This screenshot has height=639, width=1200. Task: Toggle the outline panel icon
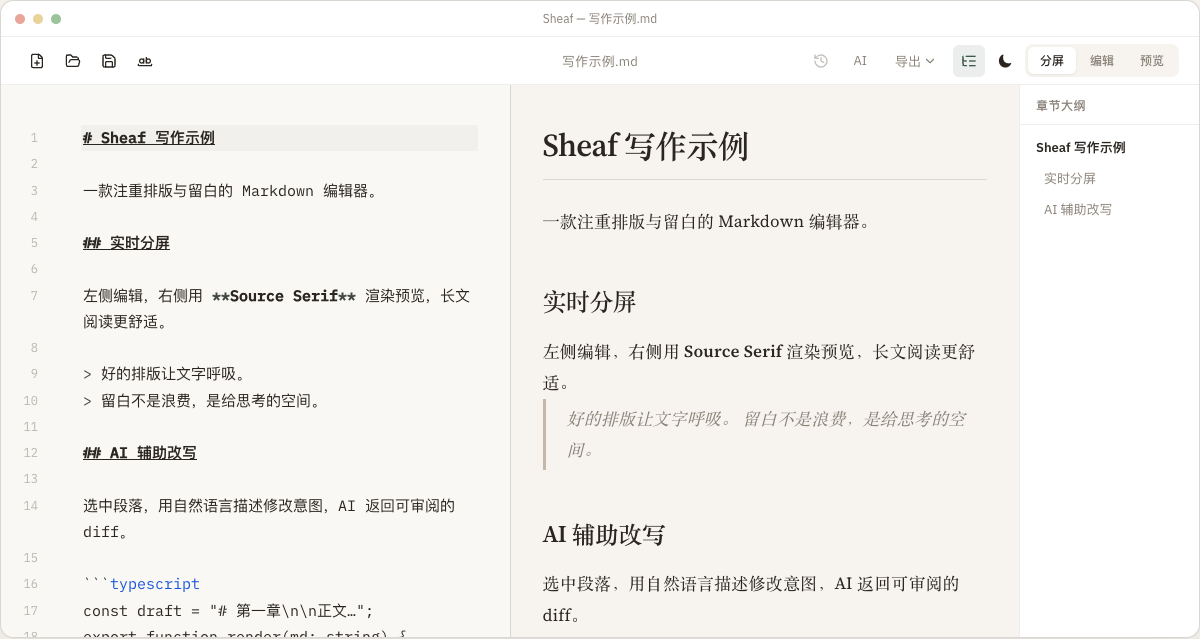click(969, 61)
